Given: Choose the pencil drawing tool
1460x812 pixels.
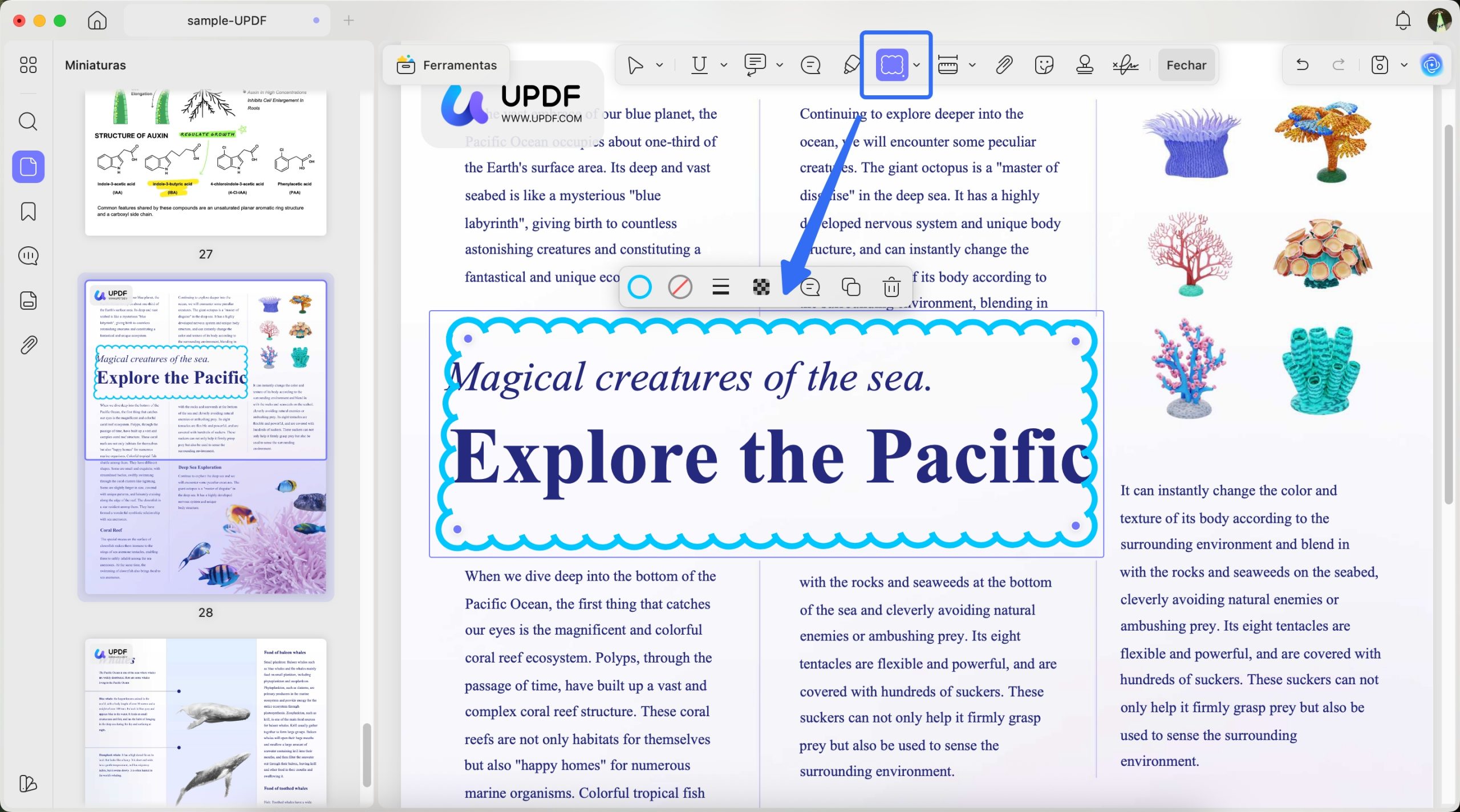Looking at the screenshot, I should pos(851,65).
